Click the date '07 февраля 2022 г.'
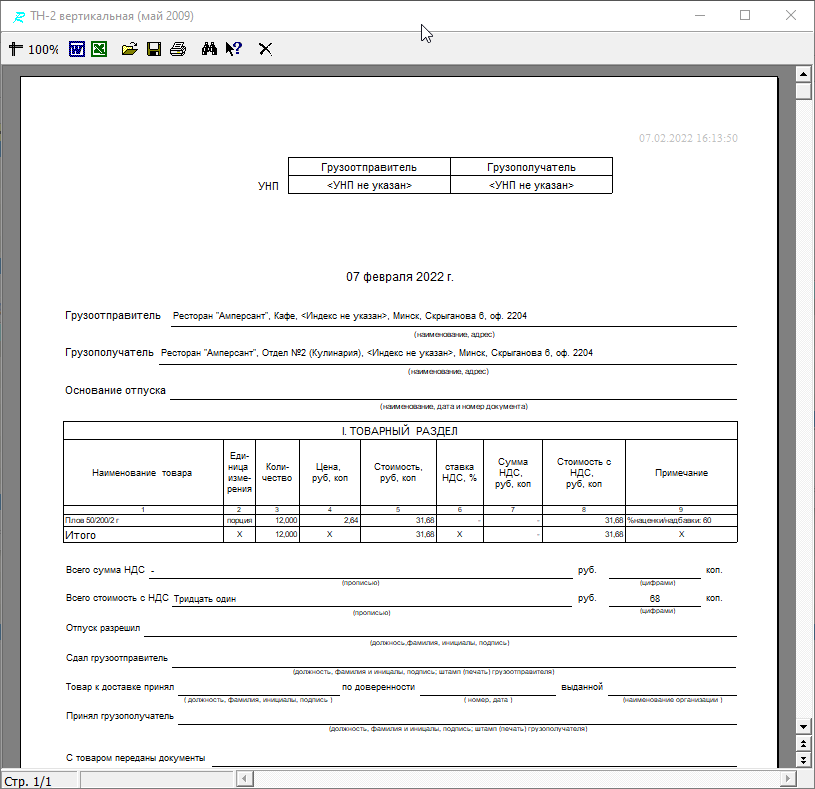 click(x=400, y=277)
